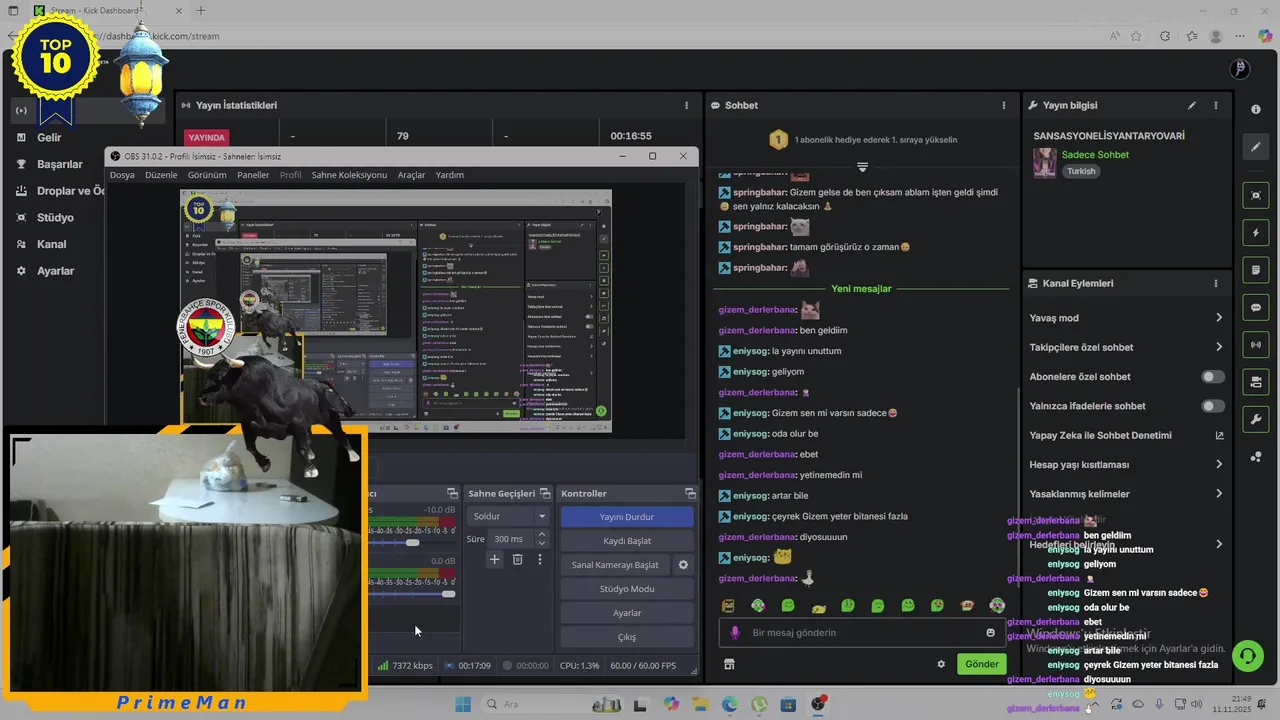Viewport: 1280px width, 720px height.
Task: Open Araçlar menu in OBS
Action: tap(411, 175)
